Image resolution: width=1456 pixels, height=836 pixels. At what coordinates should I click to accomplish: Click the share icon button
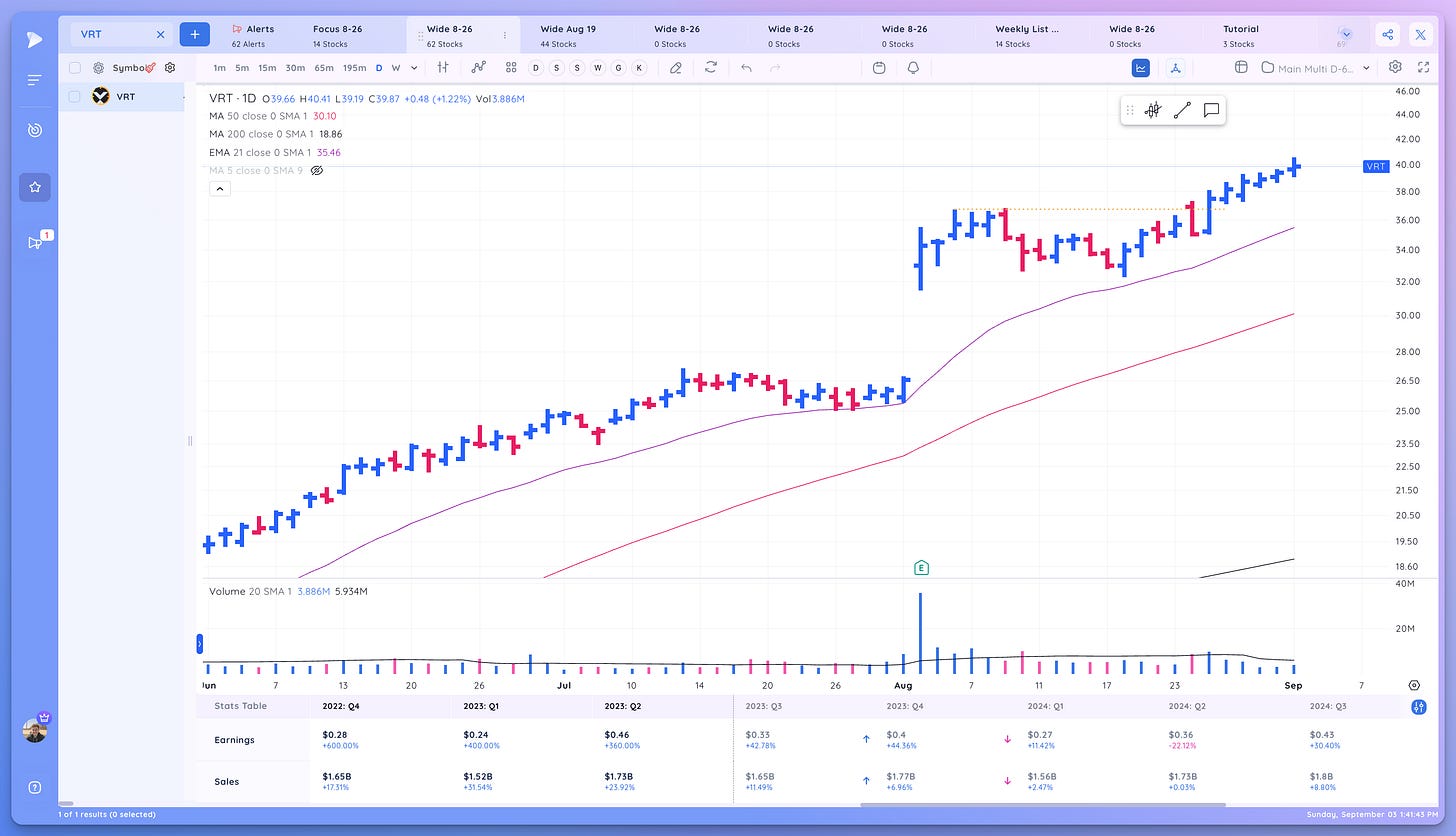(x=1388, y=35)
